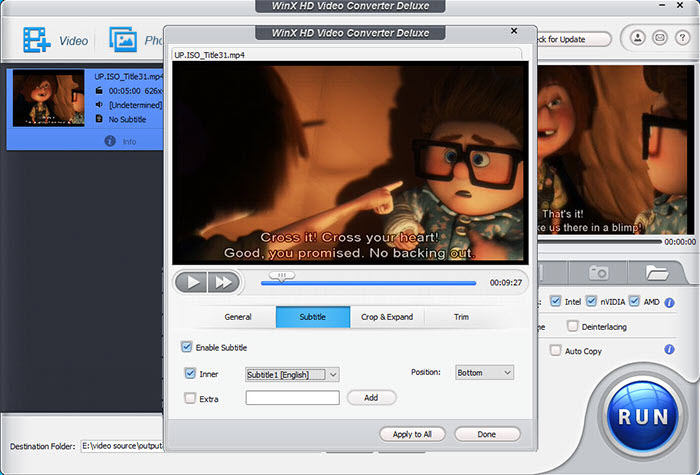Image resolution: width=700 pixels, height=475 pixels.
Task: Click the Info icon under the video item
Action: point(110,141)
